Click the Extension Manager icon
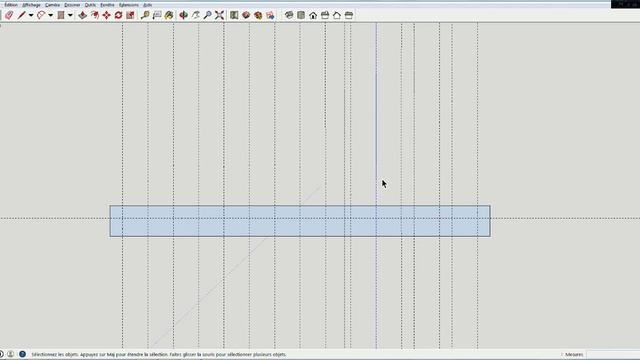The image size is (640, 360). coord(258,15)
